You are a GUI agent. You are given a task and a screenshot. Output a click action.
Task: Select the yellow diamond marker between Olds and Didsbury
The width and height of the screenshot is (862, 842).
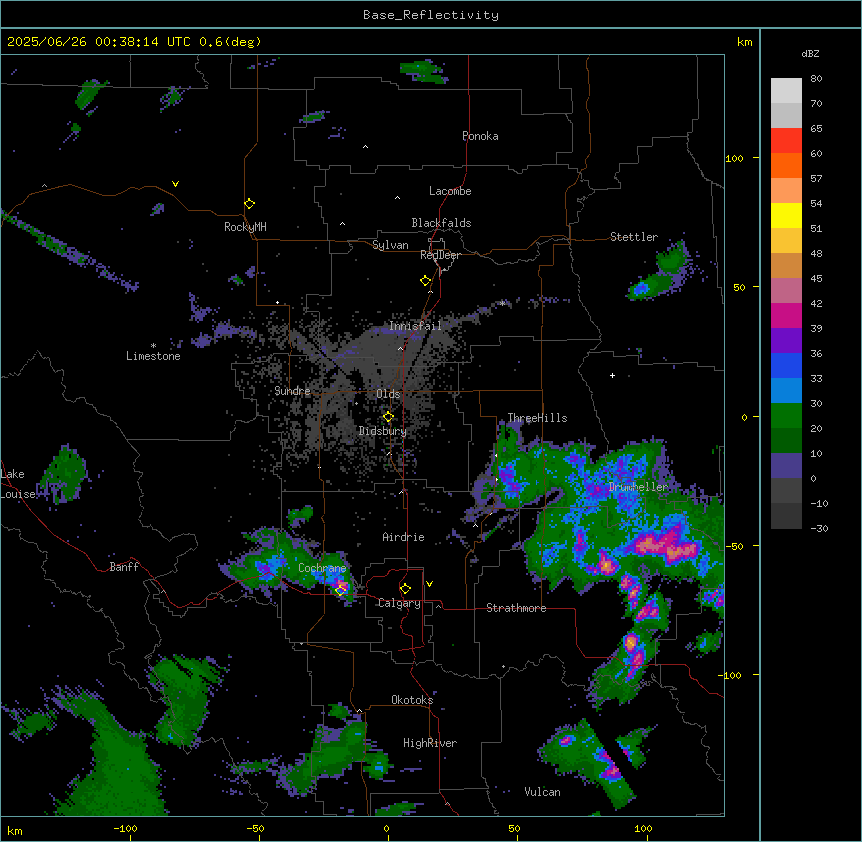pos(388,417)
